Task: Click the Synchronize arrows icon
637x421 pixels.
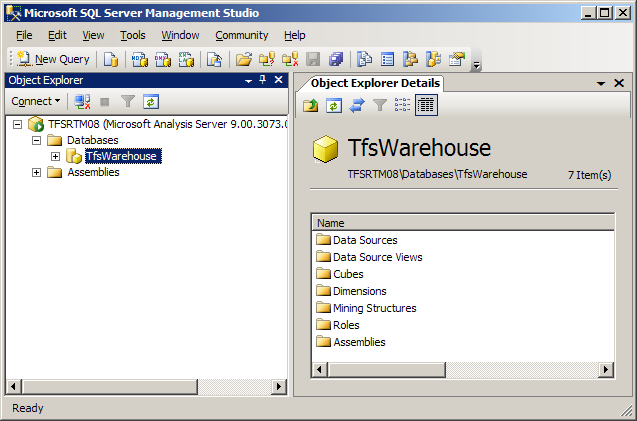Action: [357, 106]
